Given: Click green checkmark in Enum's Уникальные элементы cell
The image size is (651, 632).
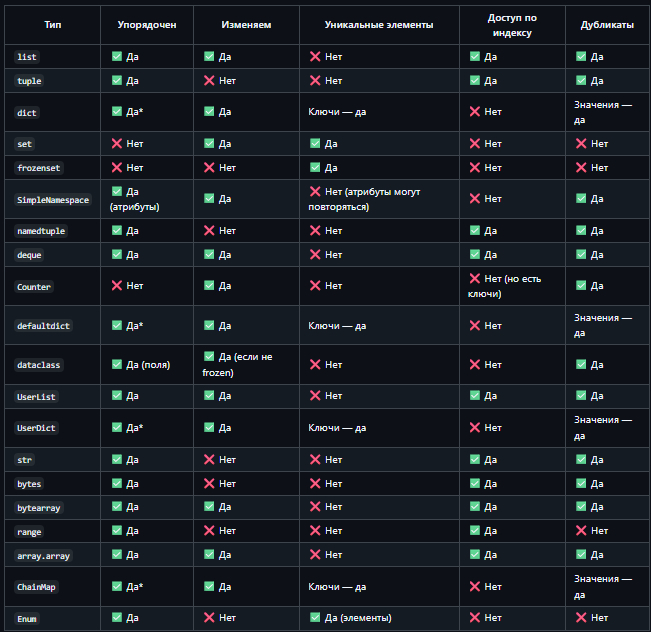Looking at the screenshot, I should (x=315, y=618).
